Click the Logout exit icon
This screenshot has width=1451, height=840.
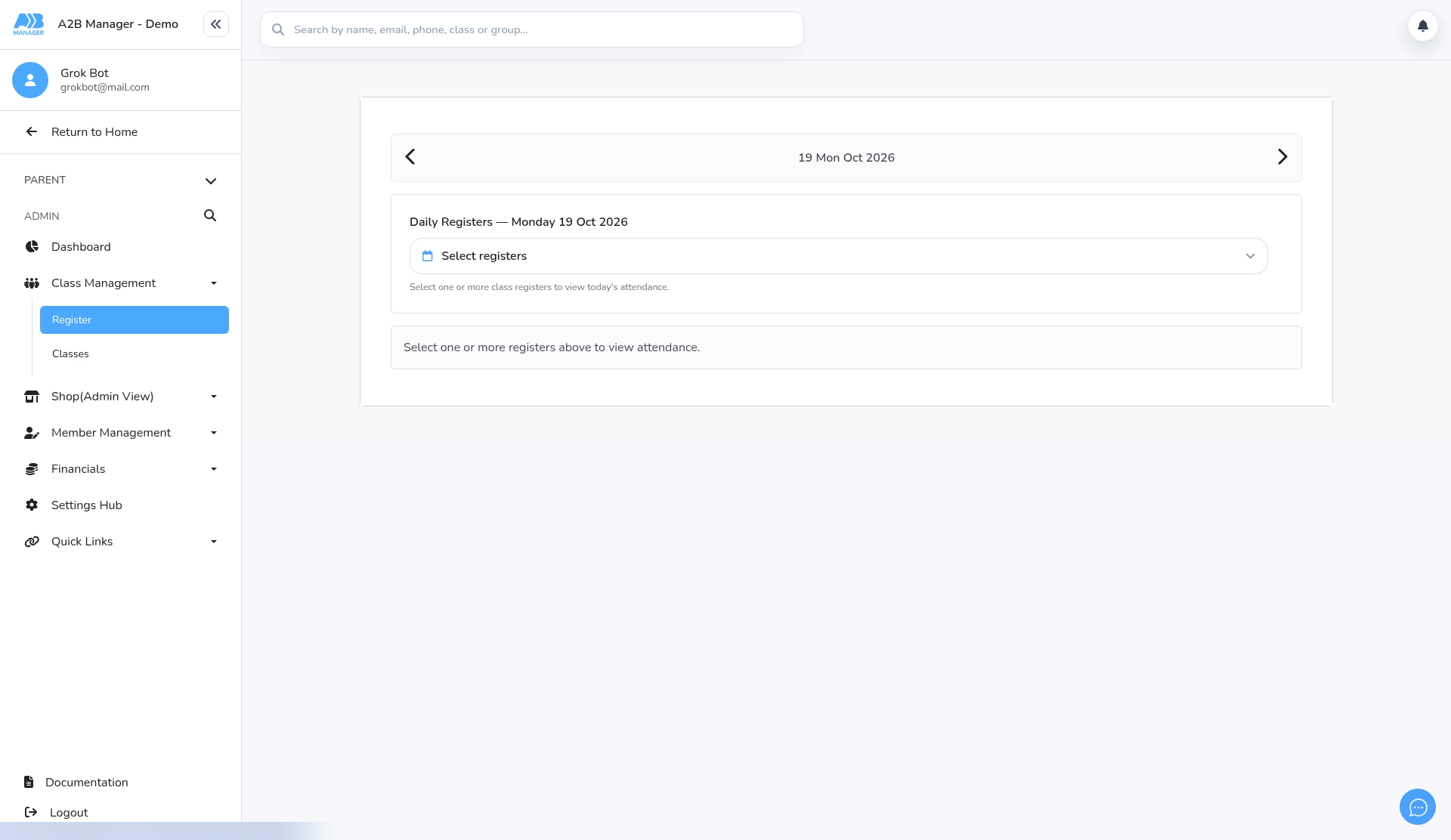31,812
